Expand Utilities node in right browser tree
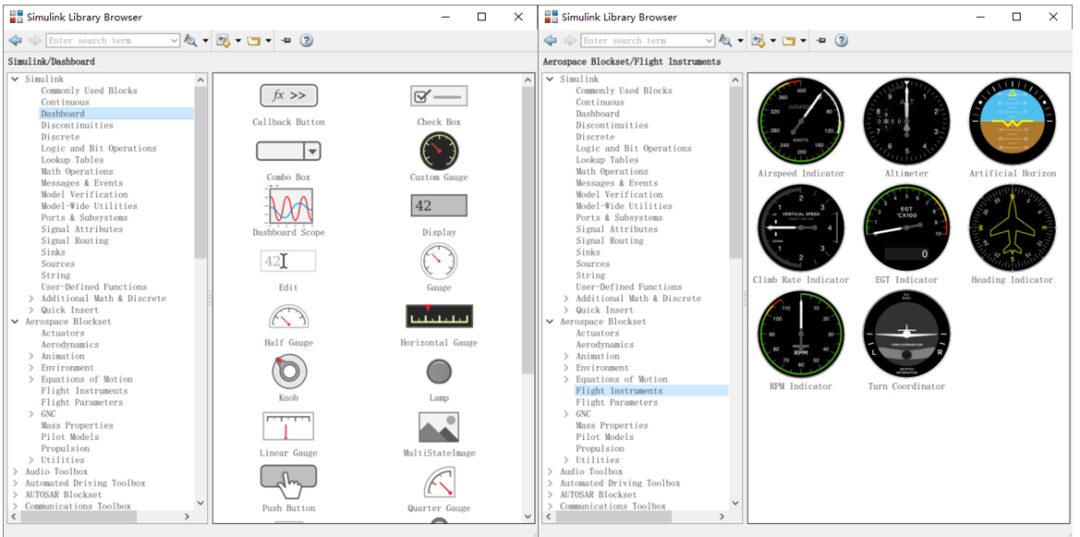The image size is (1080, 537). click(x=566, y=460)
